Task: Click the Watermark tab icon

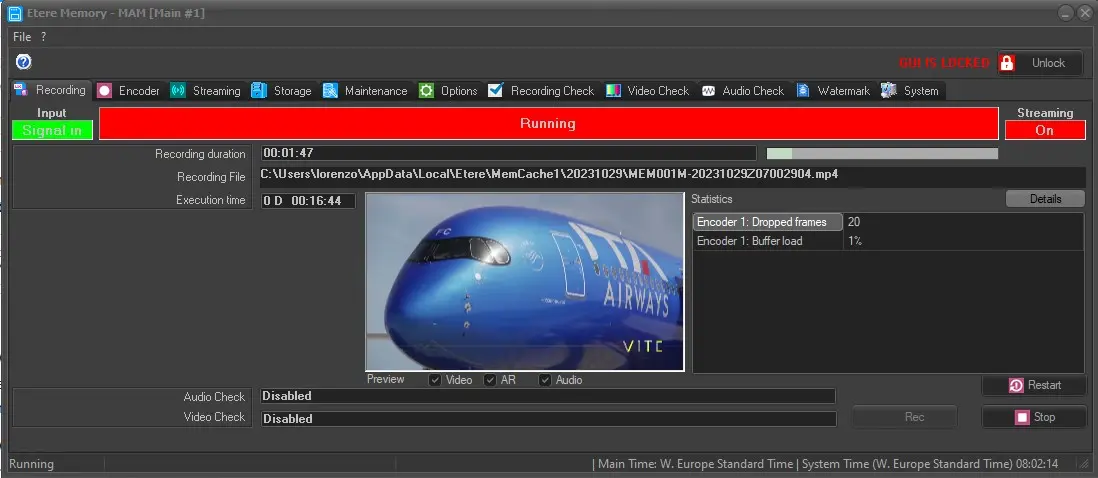Action: (803, 91)
